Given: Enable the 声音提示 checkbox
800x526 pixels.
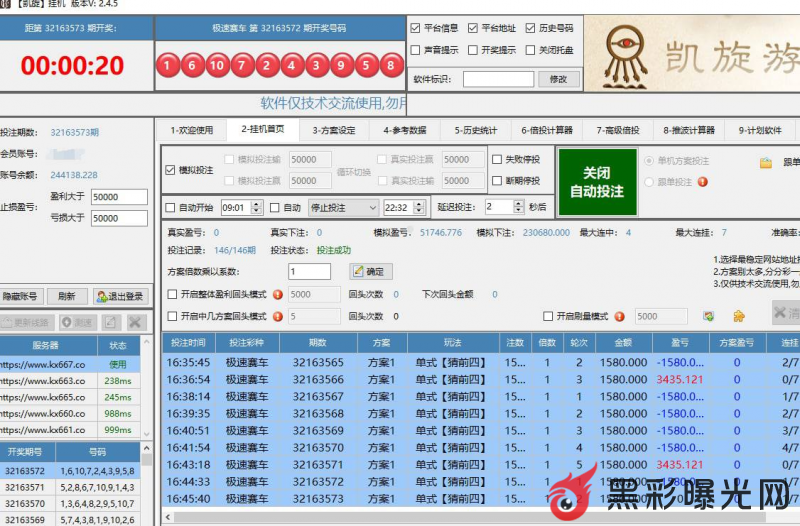Looking at the screenshot, I should click(417, 50).
